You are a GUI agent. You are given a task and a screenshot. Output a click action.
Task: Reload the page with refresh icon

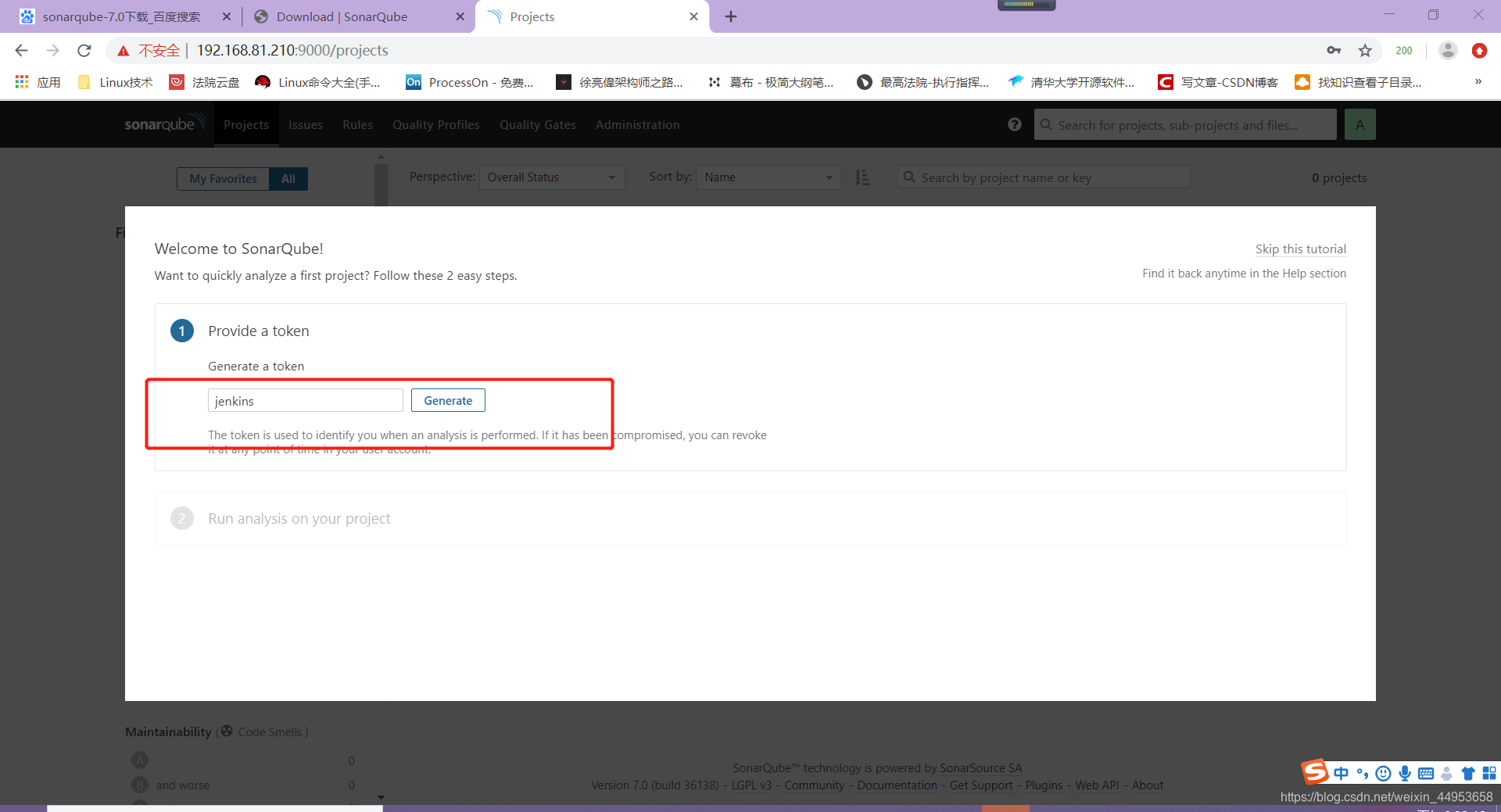pos(84,50)
